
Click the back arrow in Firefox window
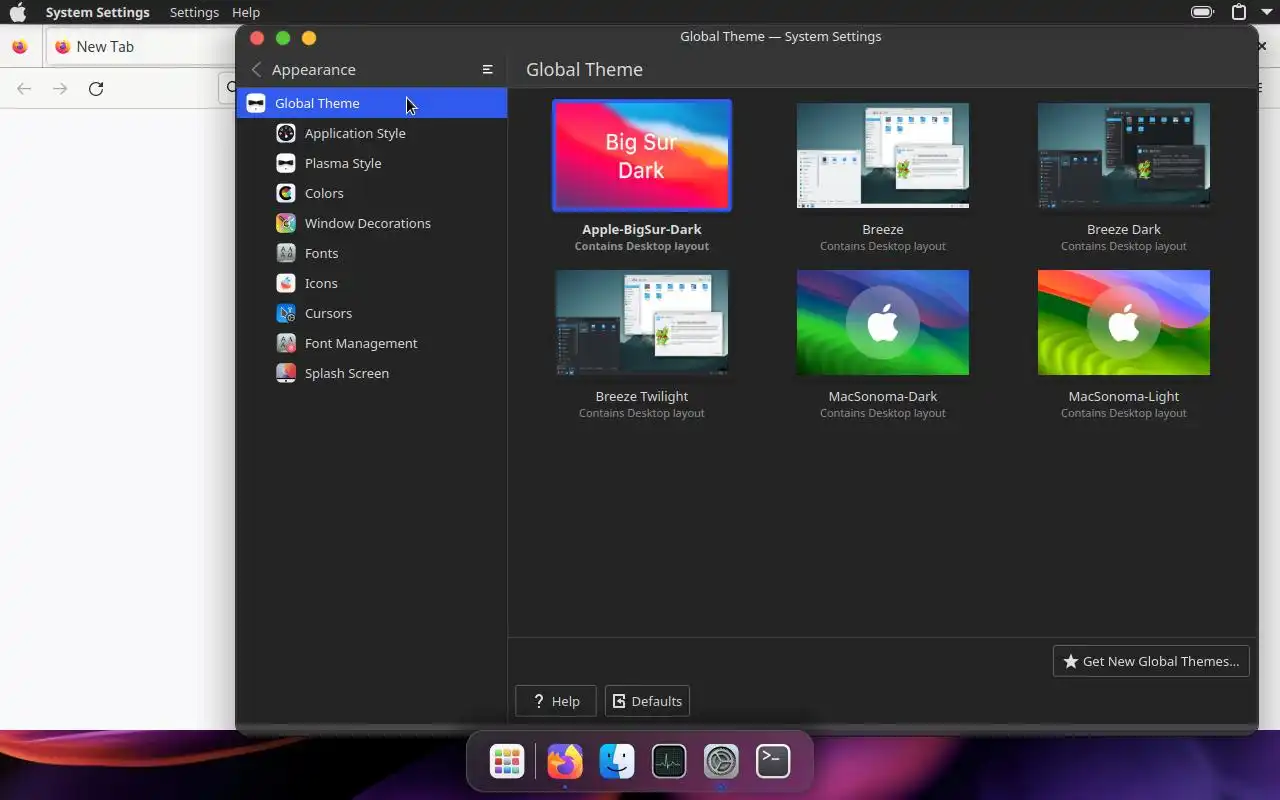click(24, 89)
